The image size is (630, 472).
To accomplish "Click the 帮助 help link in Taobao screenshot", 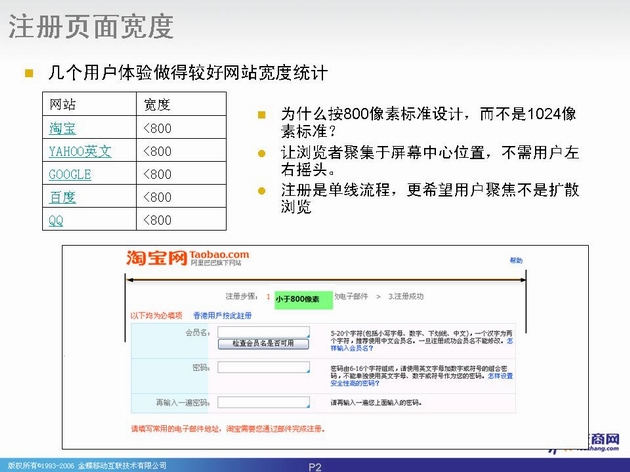I will tap(516, 260).
